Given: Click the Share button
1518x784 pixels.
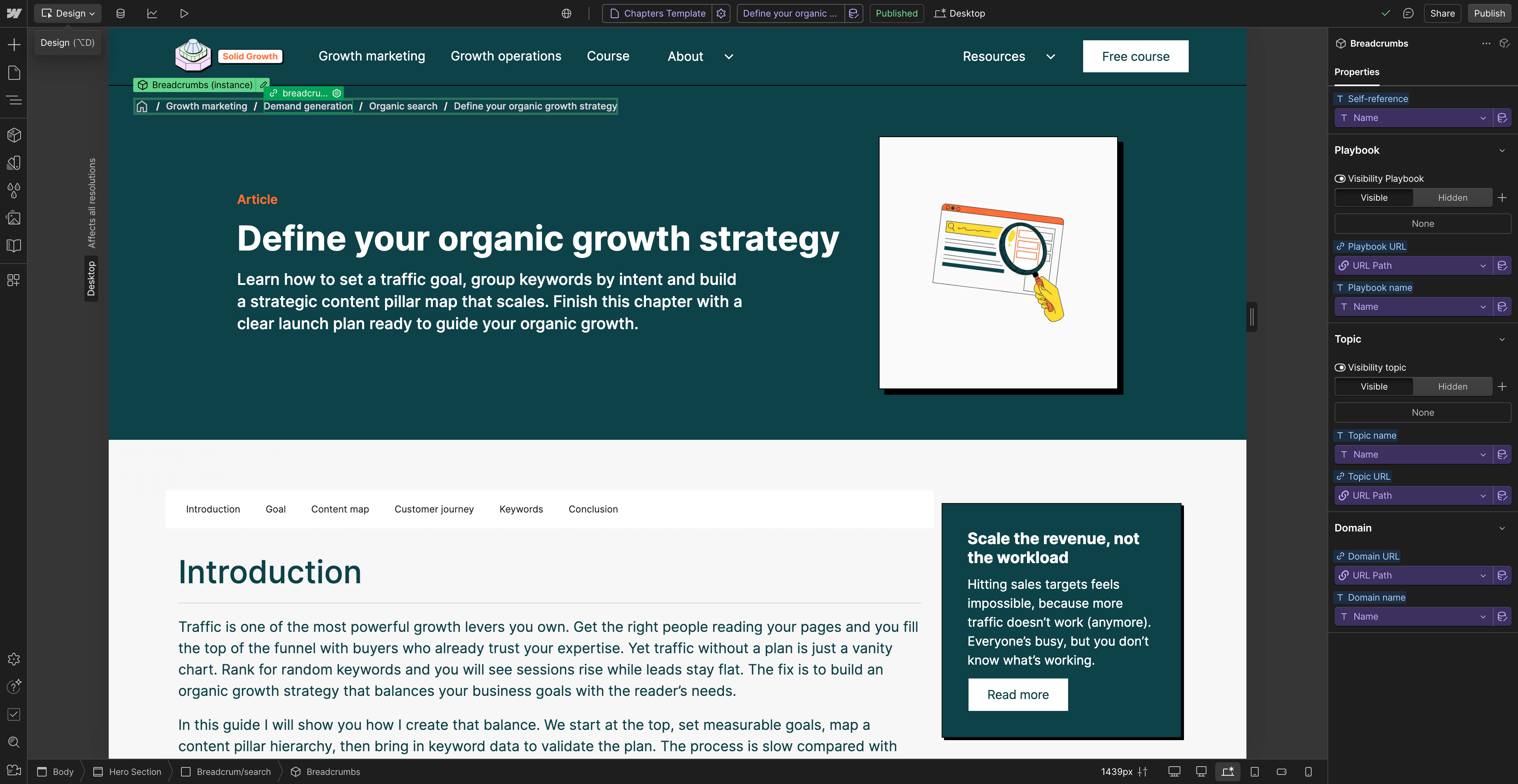Looking at the screenshot, I should pos(1442,13).
